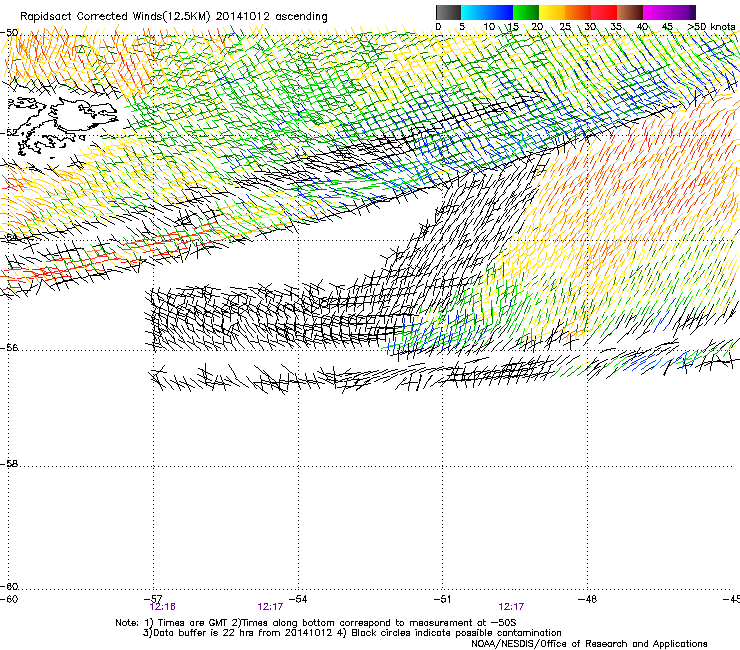Click the '-50' latitude axis label
This screenshot has width=740, height=650.
pyautogui.click(x=9, y=33)
